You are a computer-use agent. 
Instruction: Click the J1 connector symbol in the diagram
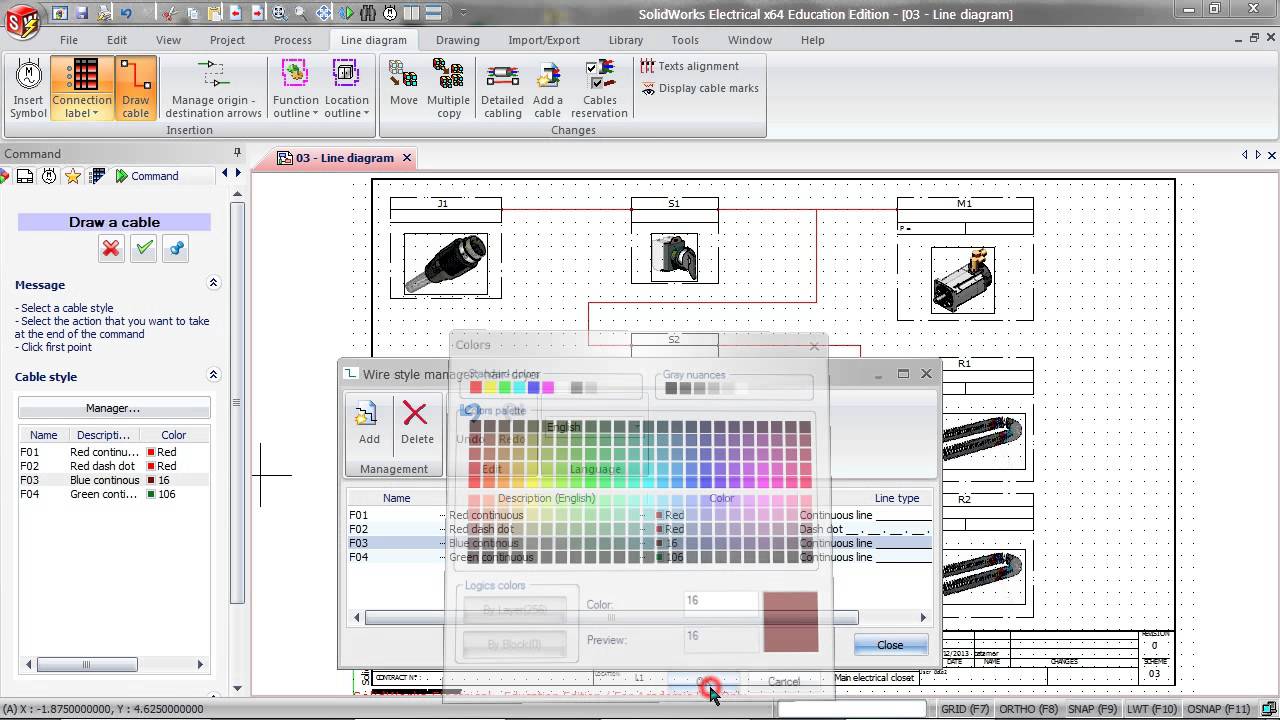click(x=445, y=265)
